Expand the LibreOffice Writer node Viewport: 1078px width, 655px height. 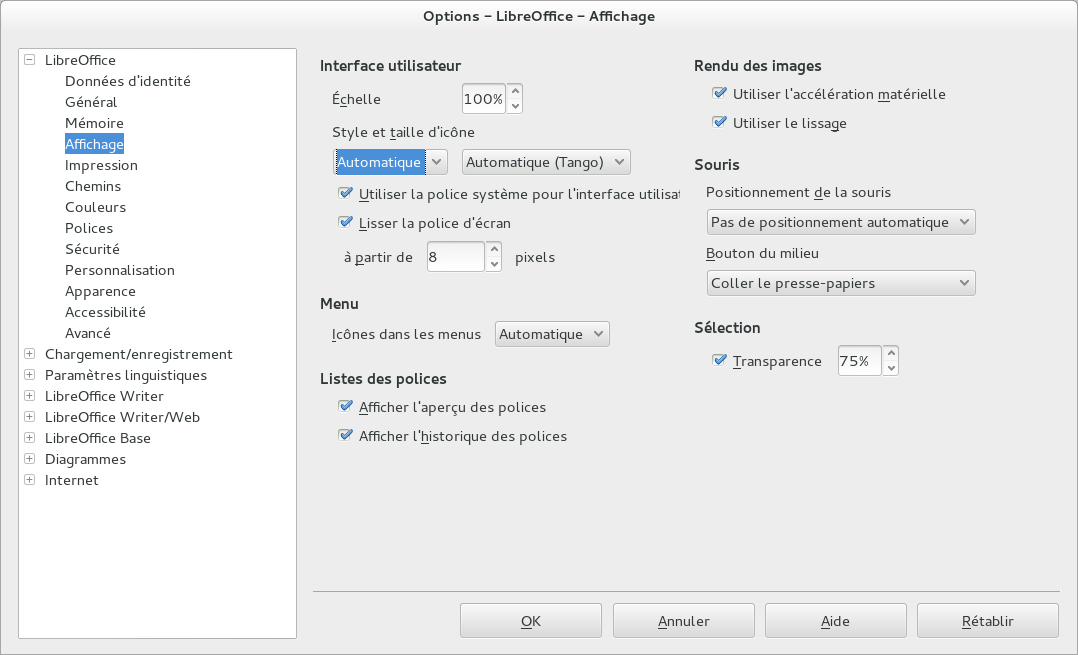pyautogui.click(x=30, y=396)
